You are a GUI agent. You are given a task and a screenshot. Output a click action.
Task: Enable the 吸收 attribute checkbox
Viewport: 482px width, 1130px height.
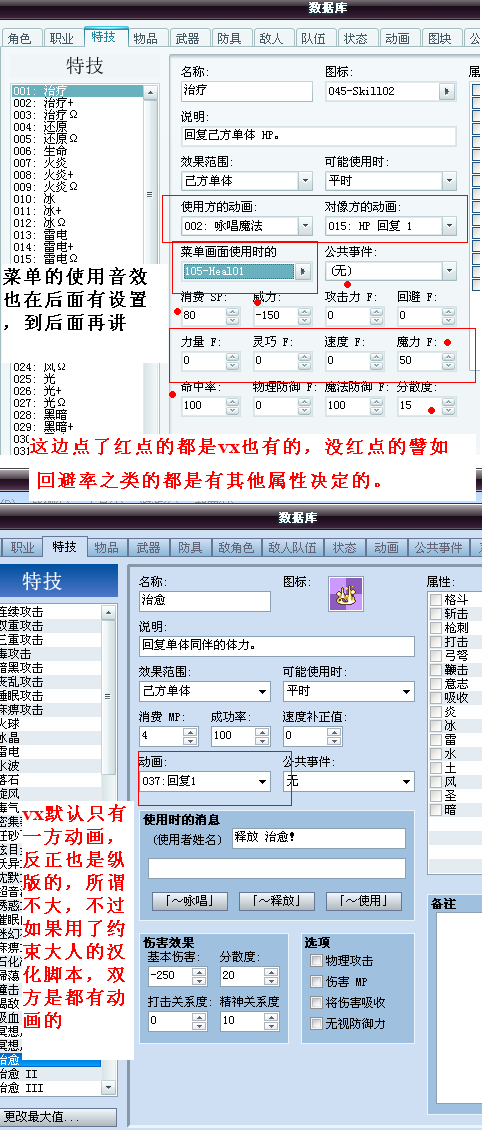(x=435, y=698)
